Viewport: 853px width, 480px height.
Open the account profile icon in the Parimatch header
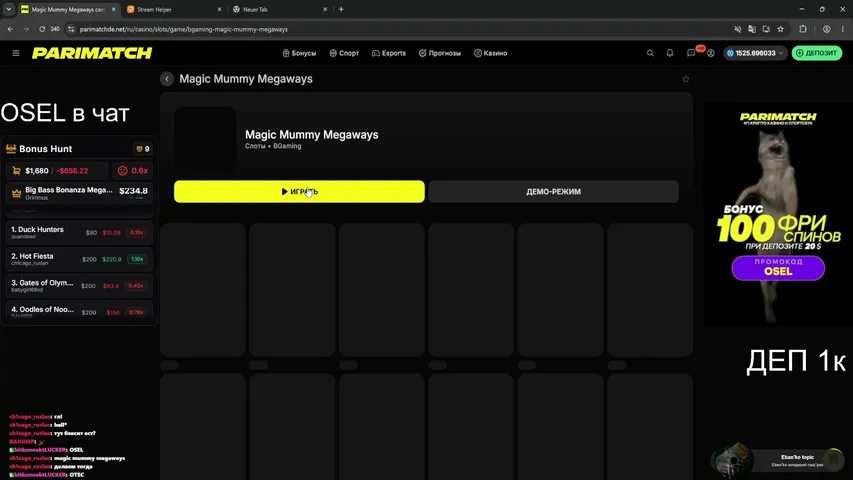point(710,53)
